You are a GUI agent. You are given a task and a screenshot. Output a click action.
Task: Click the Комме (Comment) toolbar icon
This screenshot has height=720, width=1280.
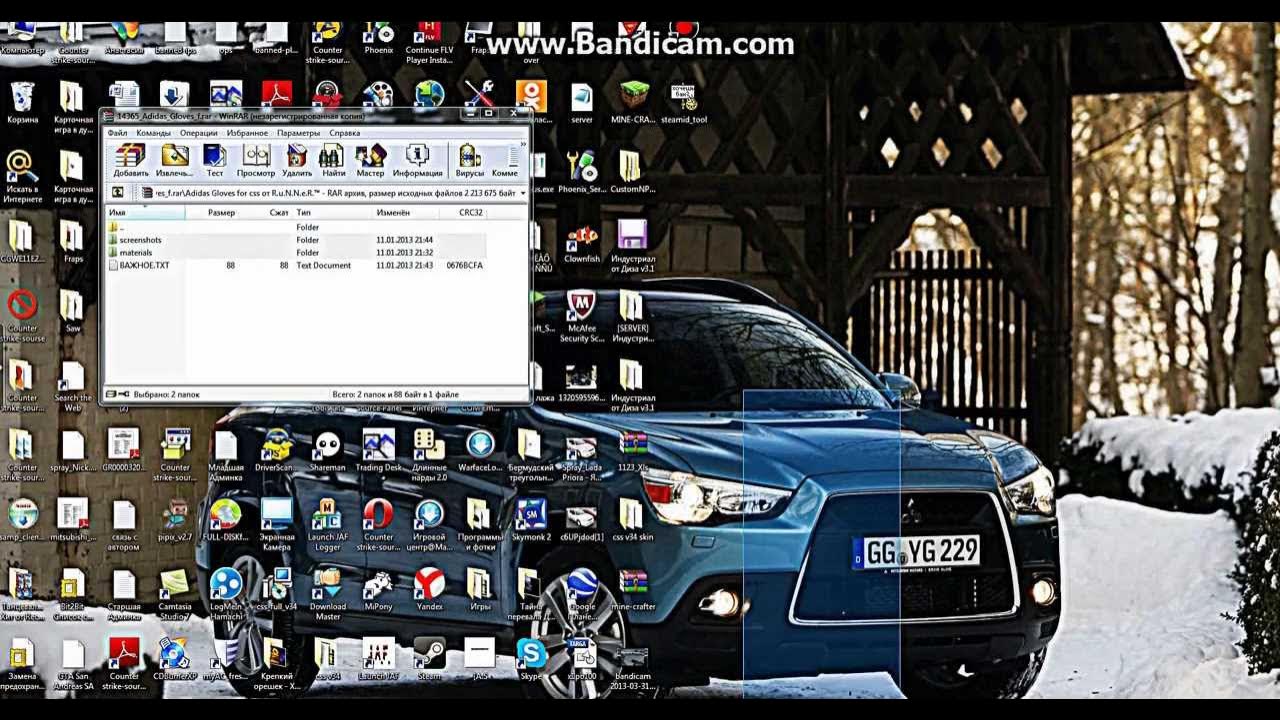click(505, 161)
